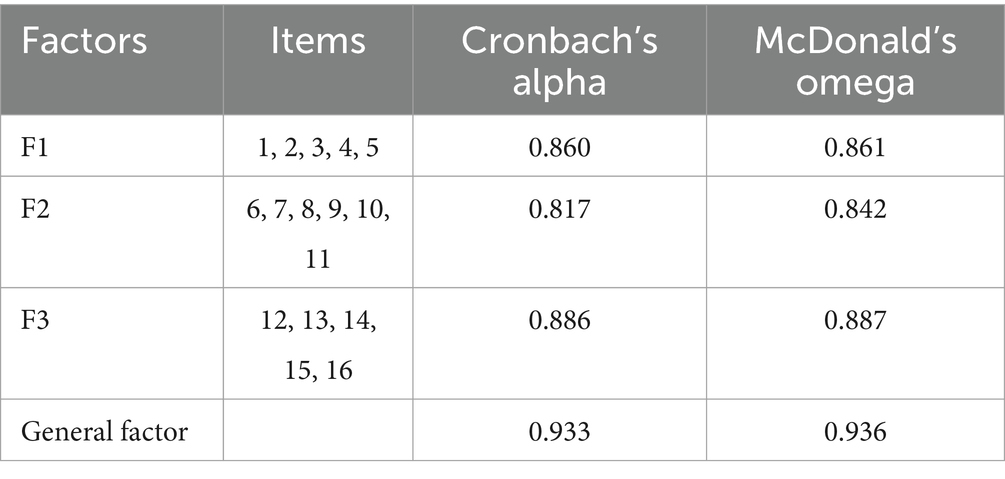Select the General factor omega value 0.936

[856, 431]
